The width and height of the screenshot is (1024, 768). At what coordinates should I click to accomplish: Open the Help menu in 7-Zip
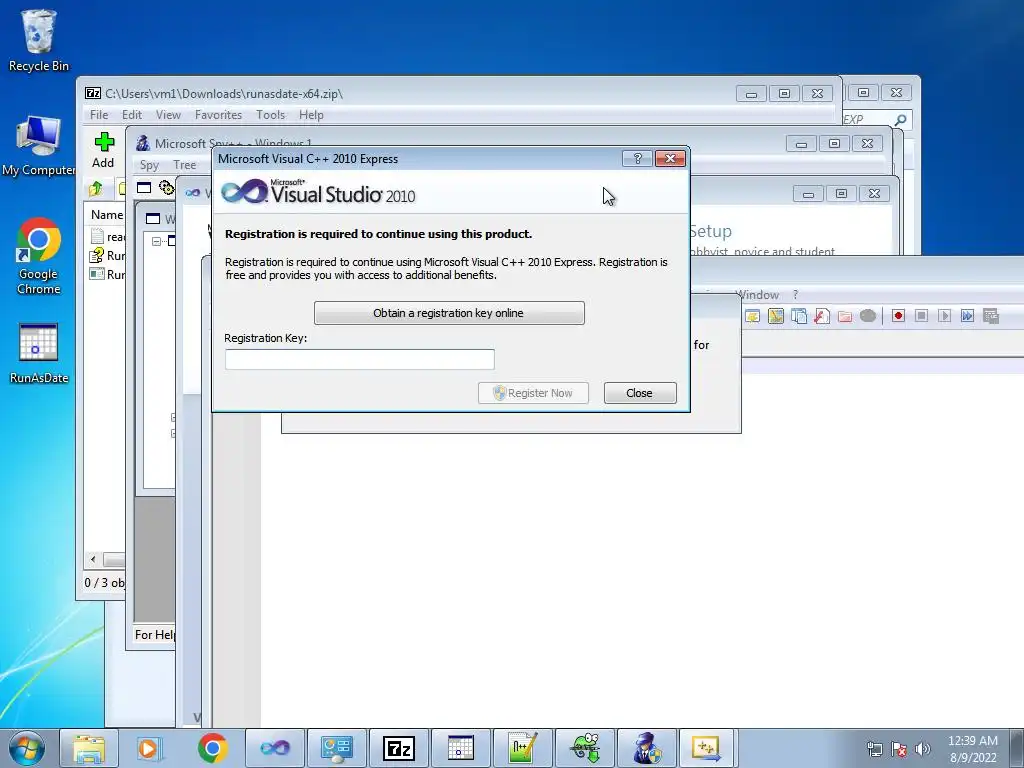point(311,115)
